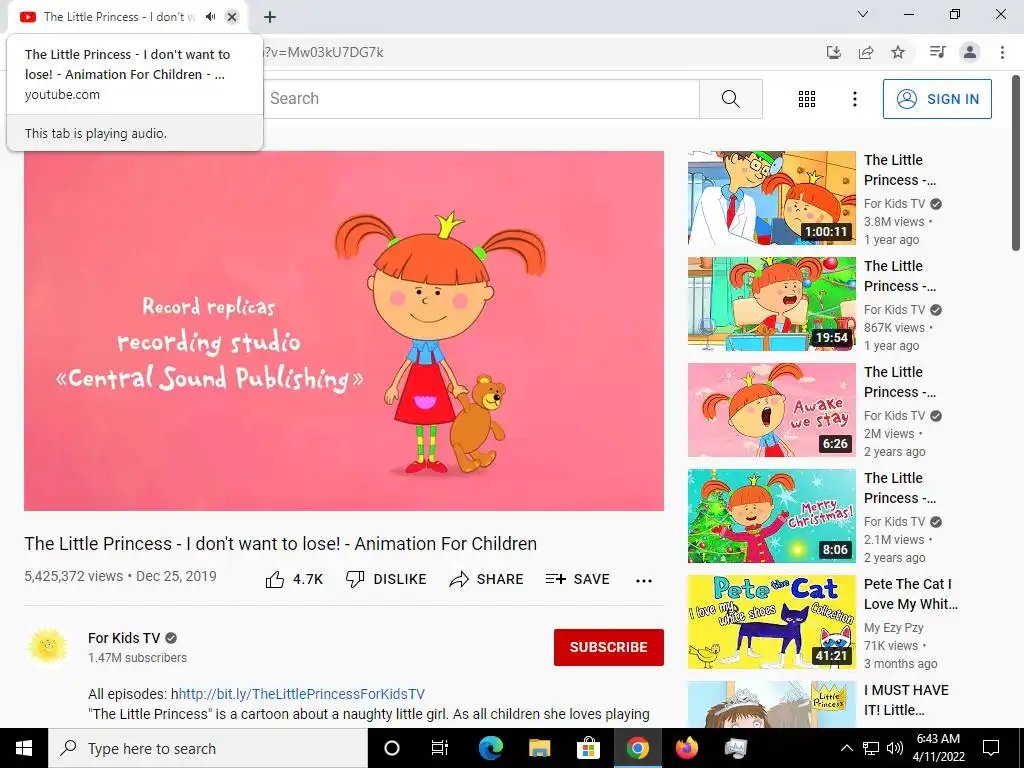This screenshot has height=768, width=1024.
Task: Open Microsoft Store from taskbar
Action: [588, 748]
